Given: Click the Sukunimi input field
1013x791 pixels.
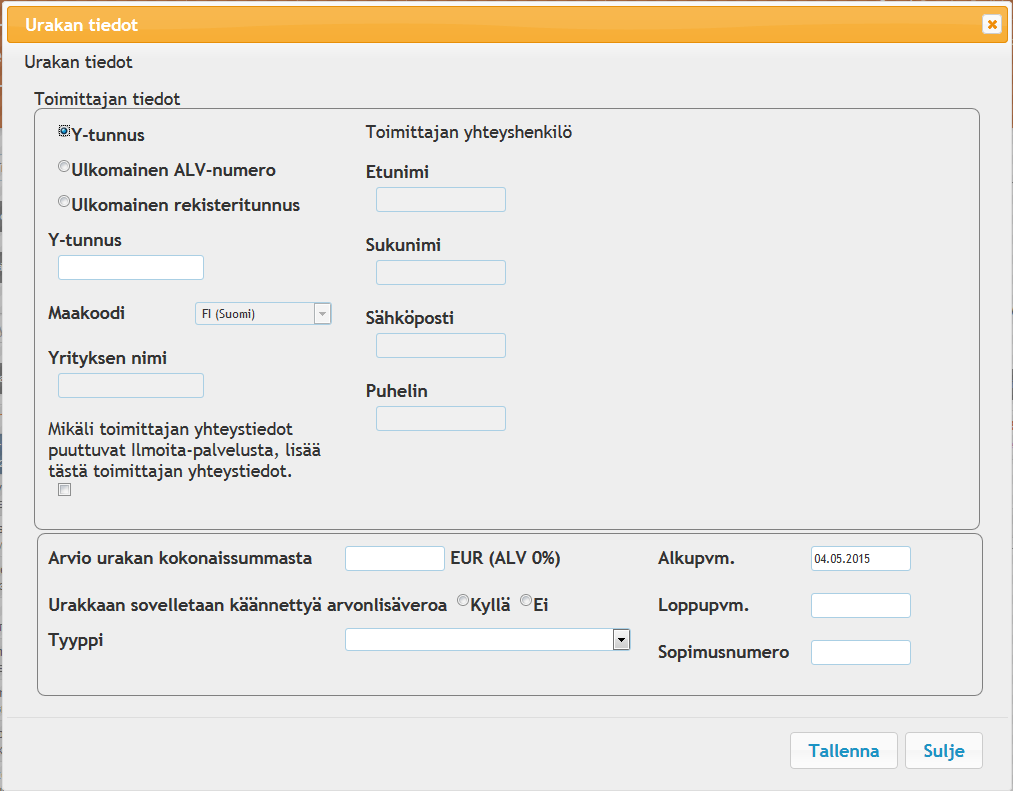Looking at the screenshot, I should tap(441, 273).
